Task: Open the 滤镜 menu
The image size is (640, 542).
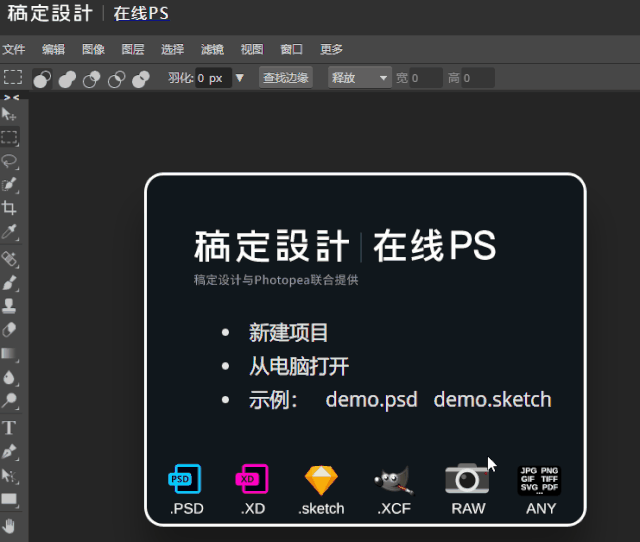Action: pyautogui.click(x=212, y=50)
